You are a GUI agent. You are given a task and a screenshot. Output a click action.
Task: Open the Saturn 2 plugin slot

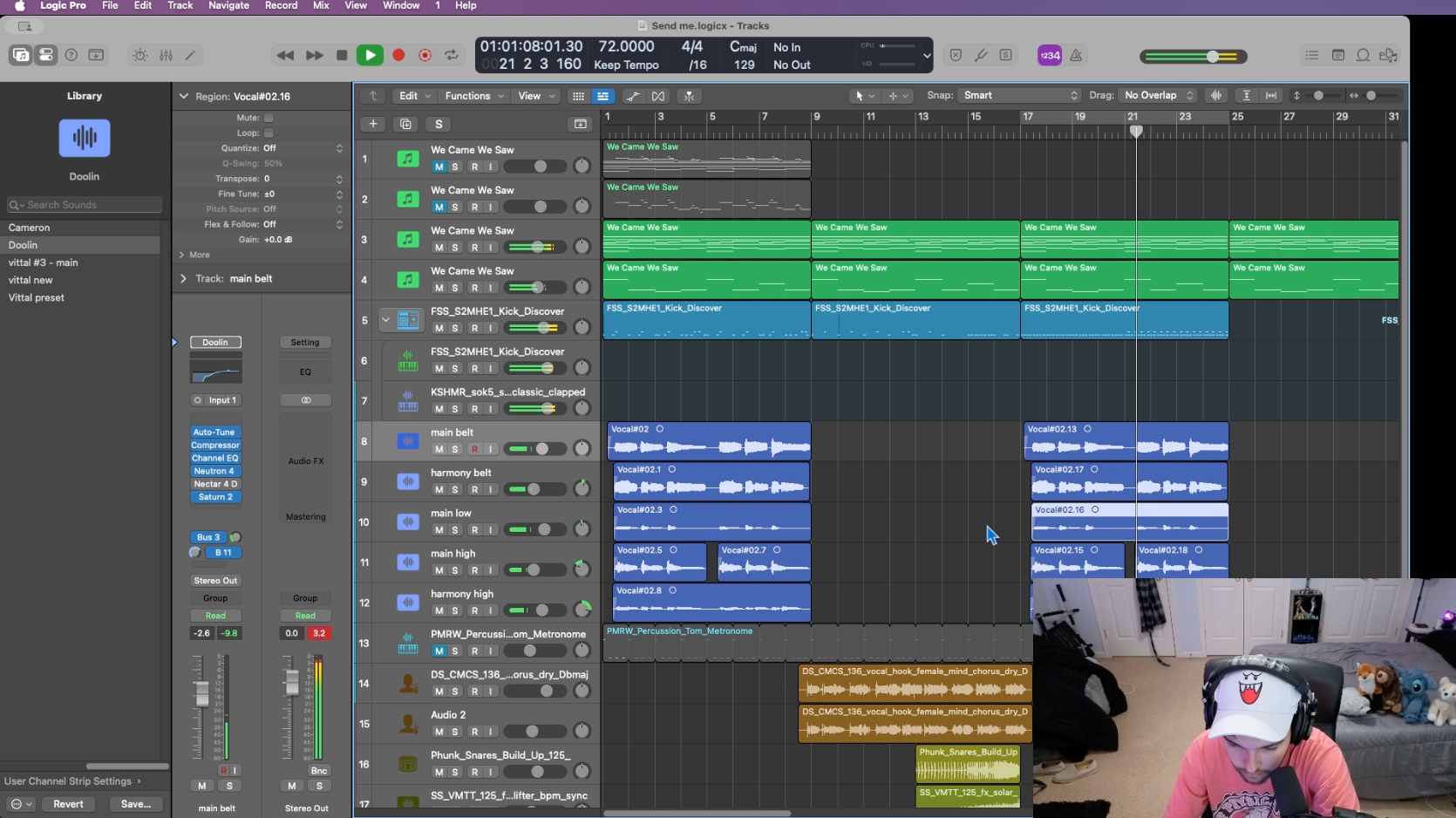pyautogui.click(x=214, y=497)
